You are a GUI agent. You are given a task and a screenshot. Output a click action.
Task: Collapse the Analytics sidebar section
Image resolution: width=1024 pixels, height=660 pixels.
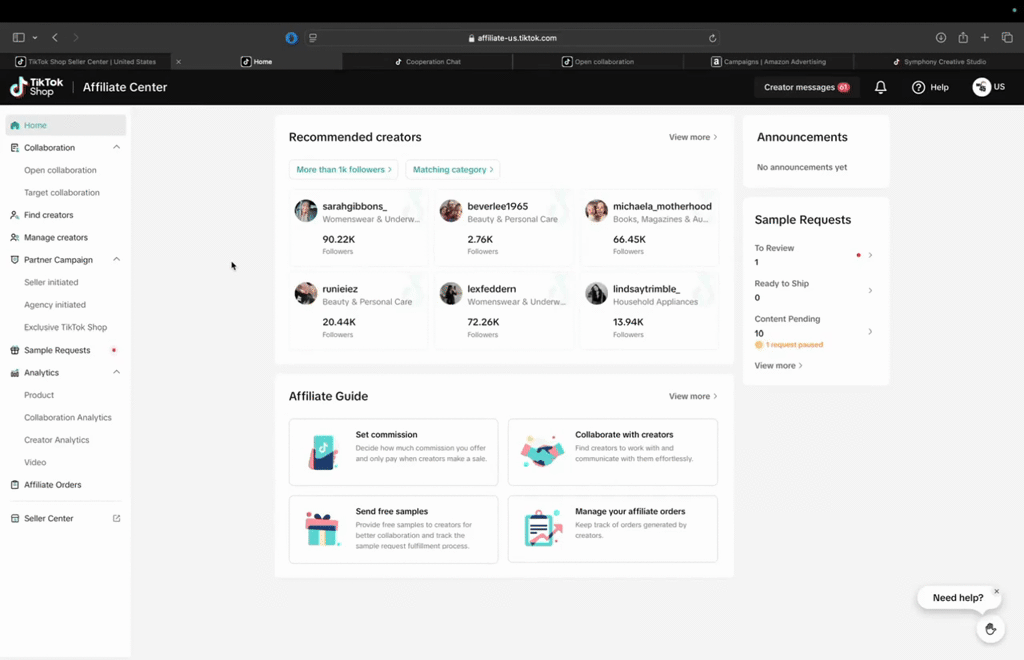[116, 373]
